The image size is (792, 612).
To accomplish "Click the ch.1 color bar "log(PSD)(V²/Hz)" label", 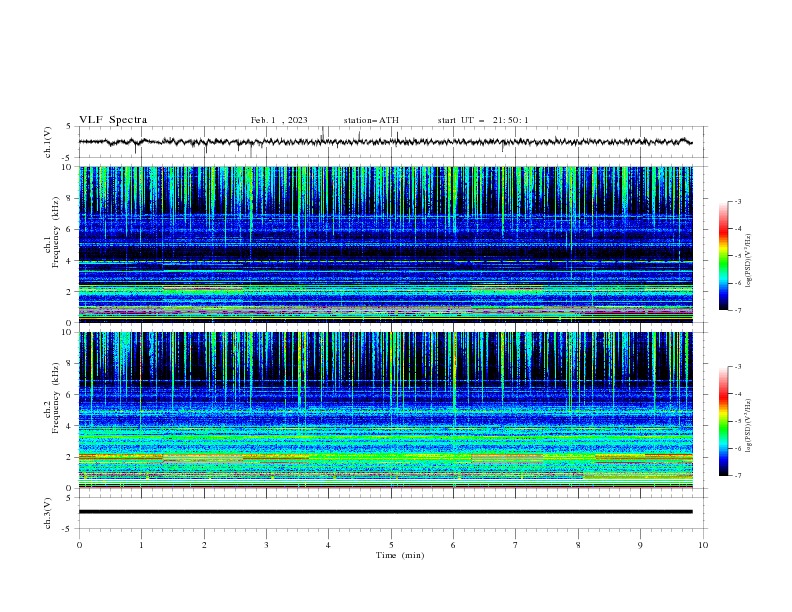I will point(749,261).
